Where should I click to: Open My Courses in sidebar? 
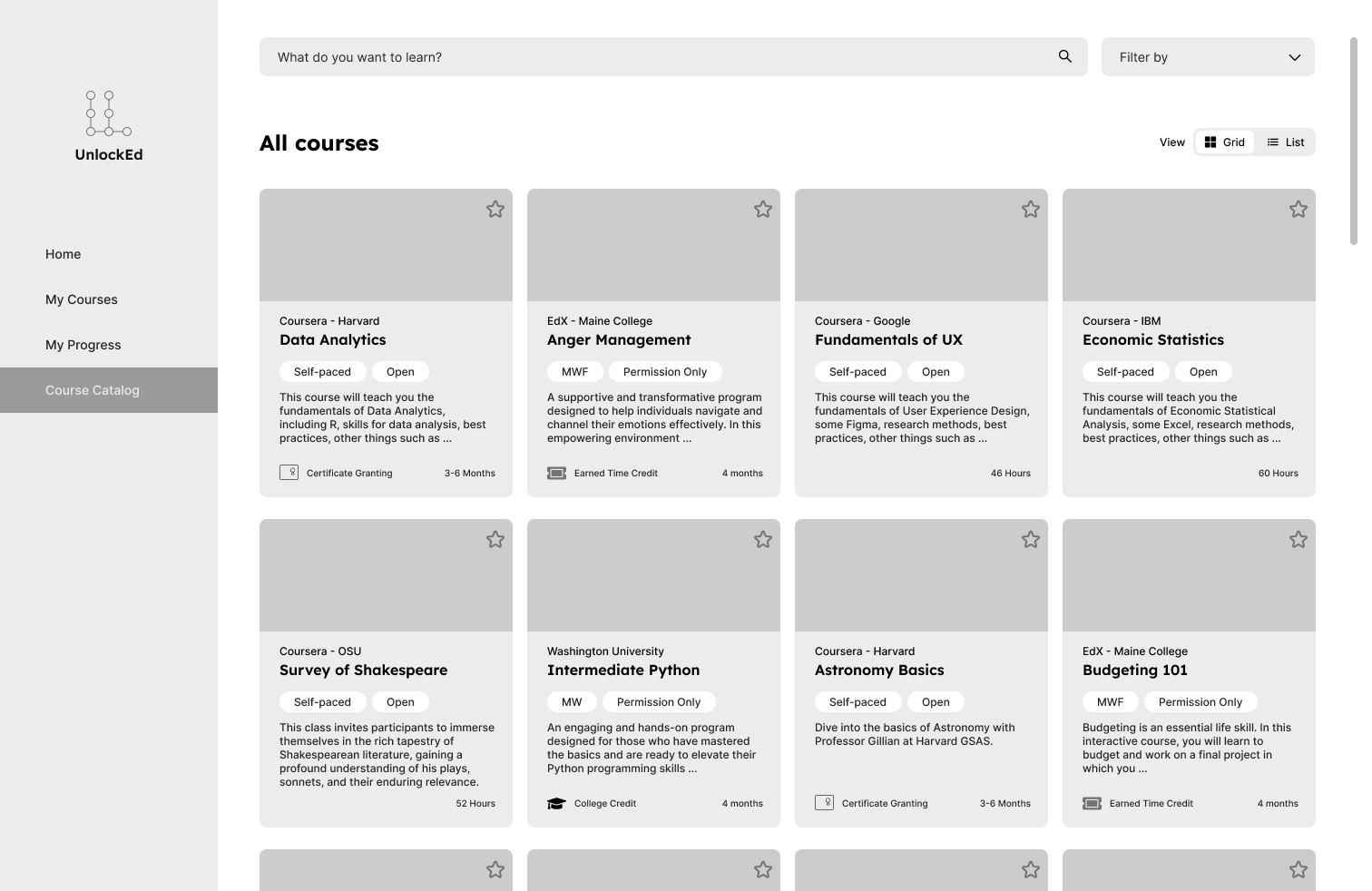tap(109, 299)
